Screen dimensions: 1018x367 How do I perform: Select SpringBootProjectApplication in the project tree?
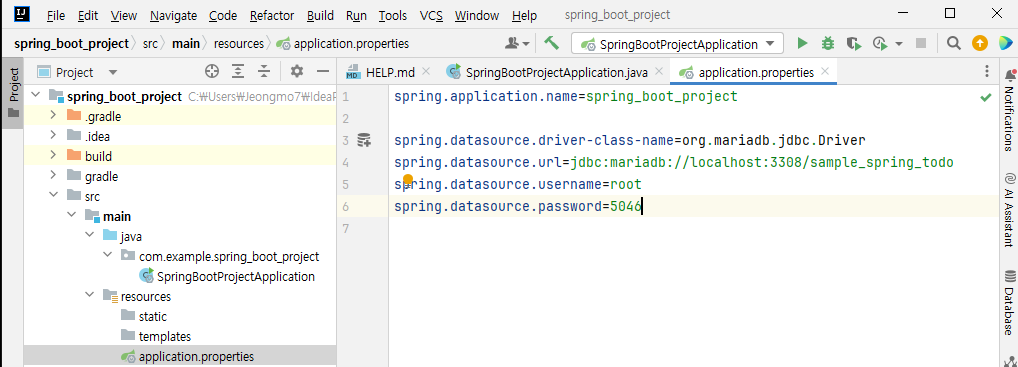point(227,276)
